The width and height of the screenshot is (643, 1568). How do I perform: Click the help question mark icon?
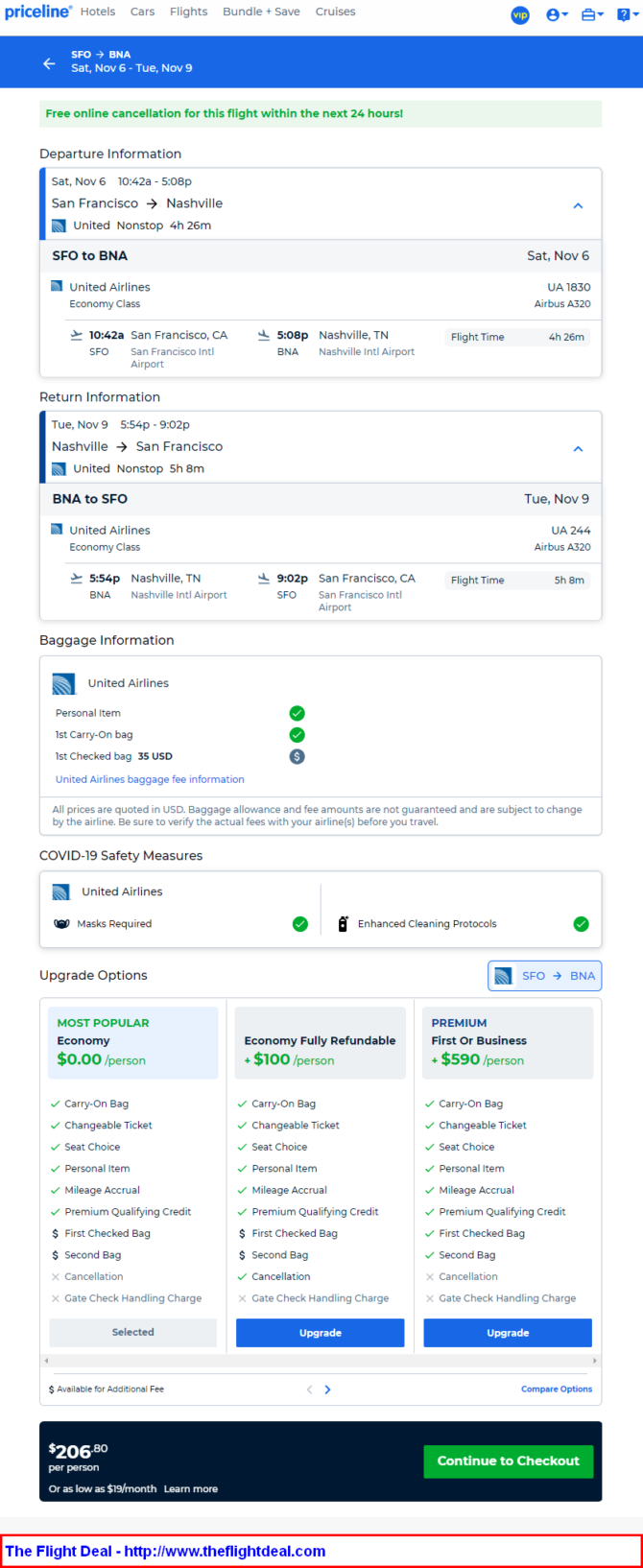[625, 14]
